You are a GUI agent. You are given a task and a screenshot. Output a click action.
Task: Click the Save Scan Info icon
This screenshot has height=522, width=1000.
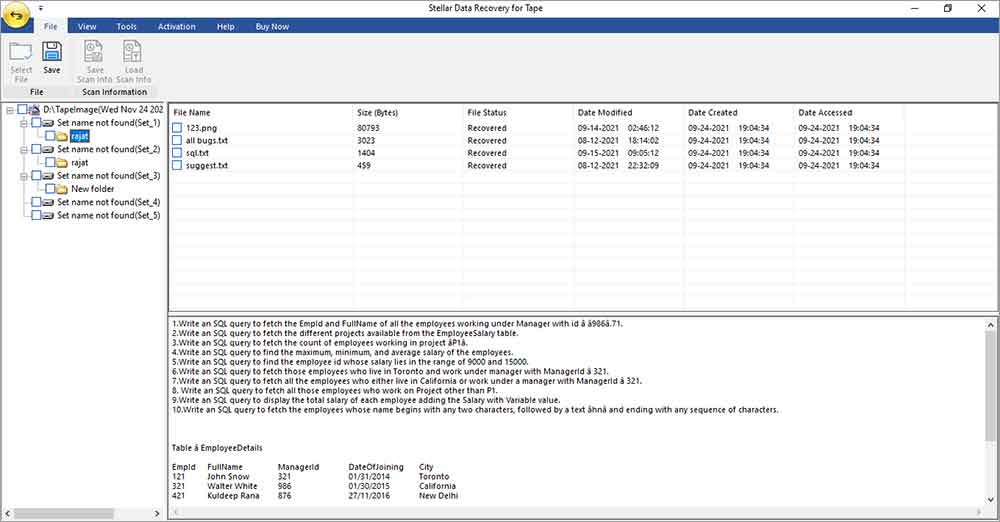pyautogui.click(x=94, y=53)
